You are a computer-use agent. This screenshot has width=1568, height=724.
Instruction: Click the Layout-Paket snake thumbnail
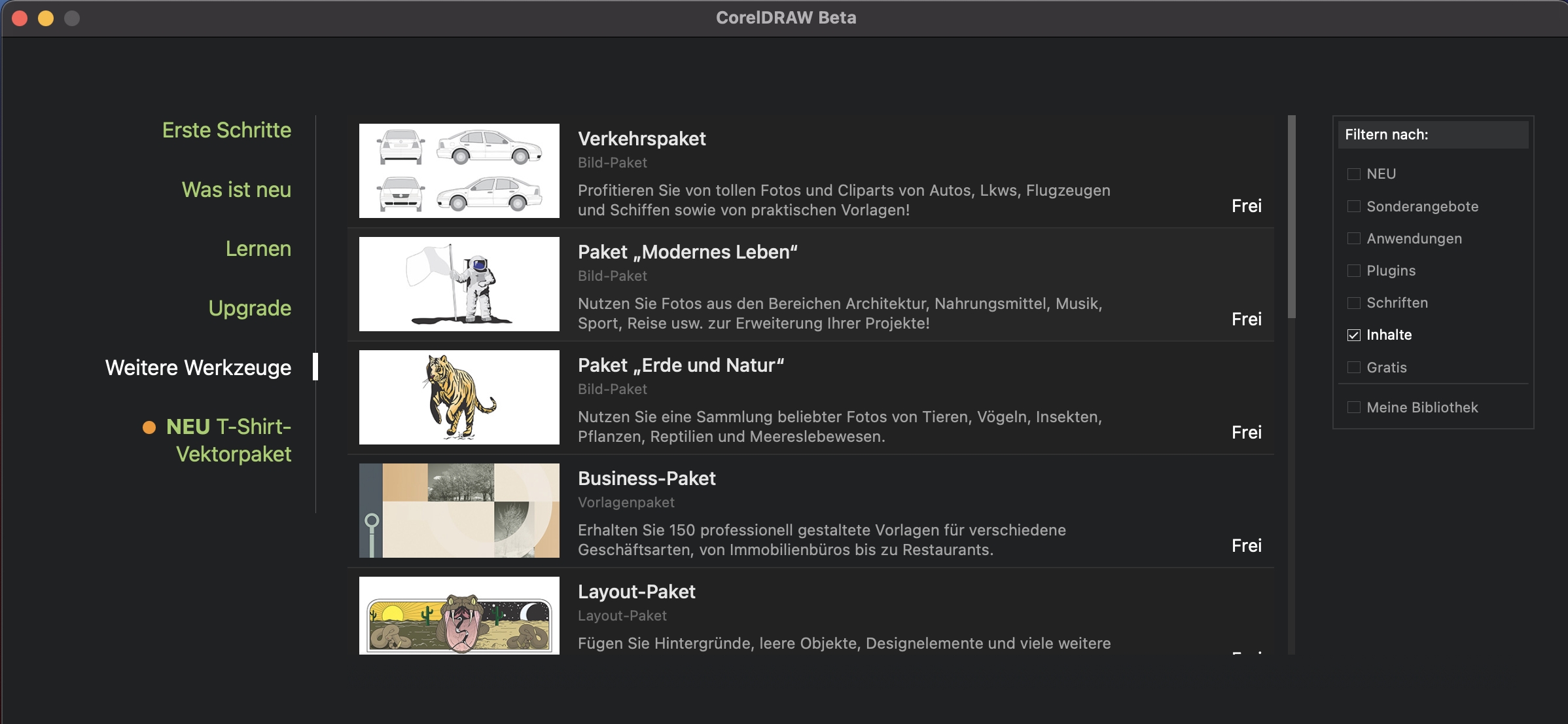point(459,615)
